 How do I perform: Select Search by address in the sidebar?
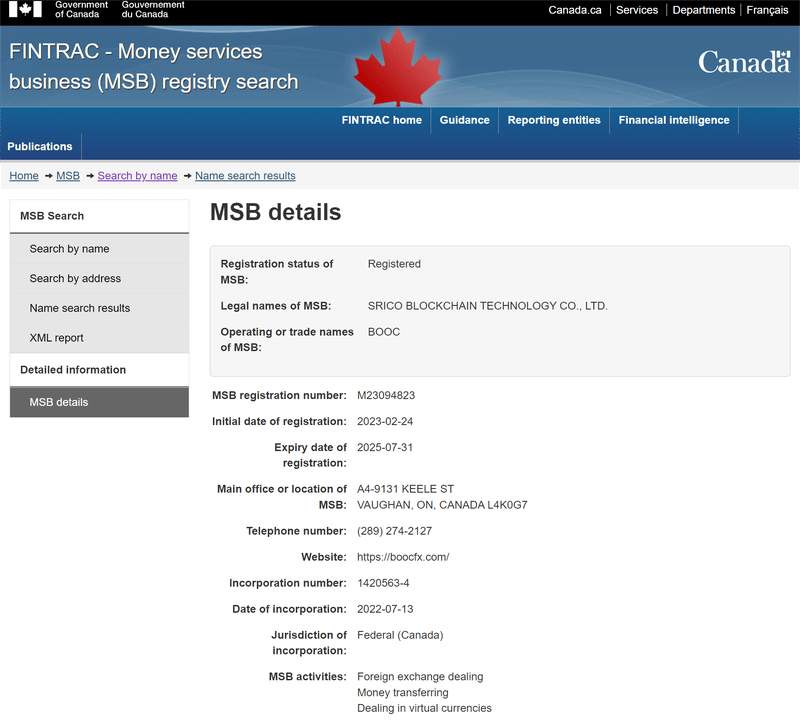pyautogui.click(x=99, y=279)
